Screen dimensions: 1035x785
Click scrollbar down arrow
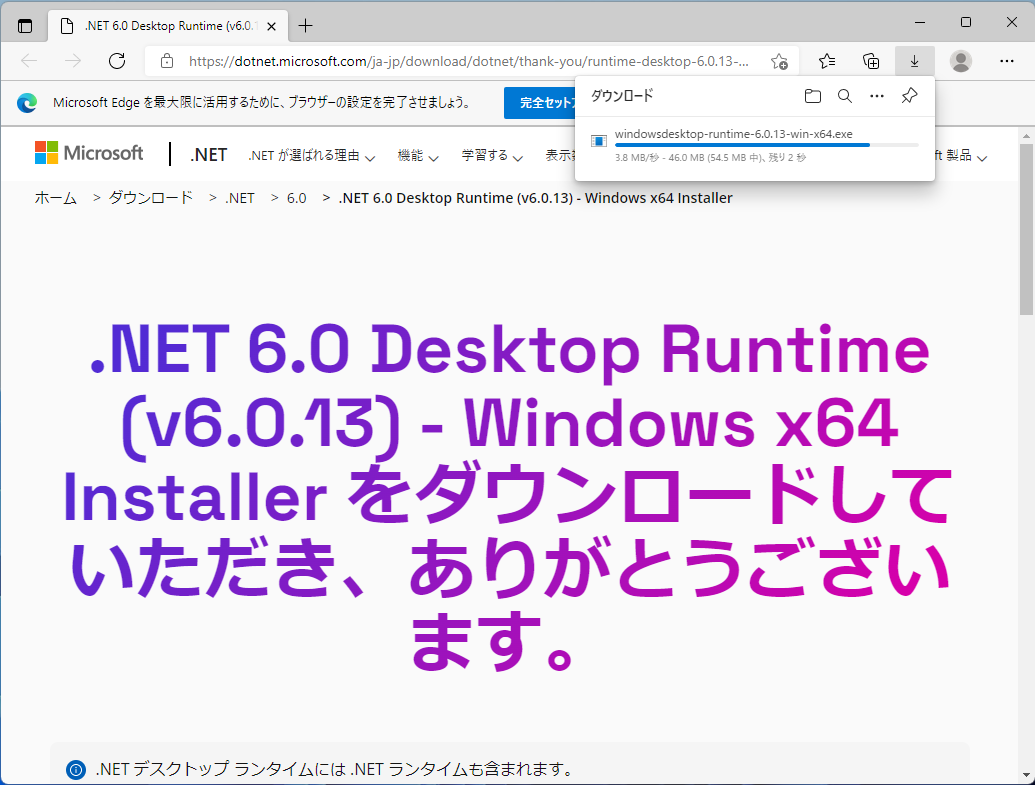1026,774
